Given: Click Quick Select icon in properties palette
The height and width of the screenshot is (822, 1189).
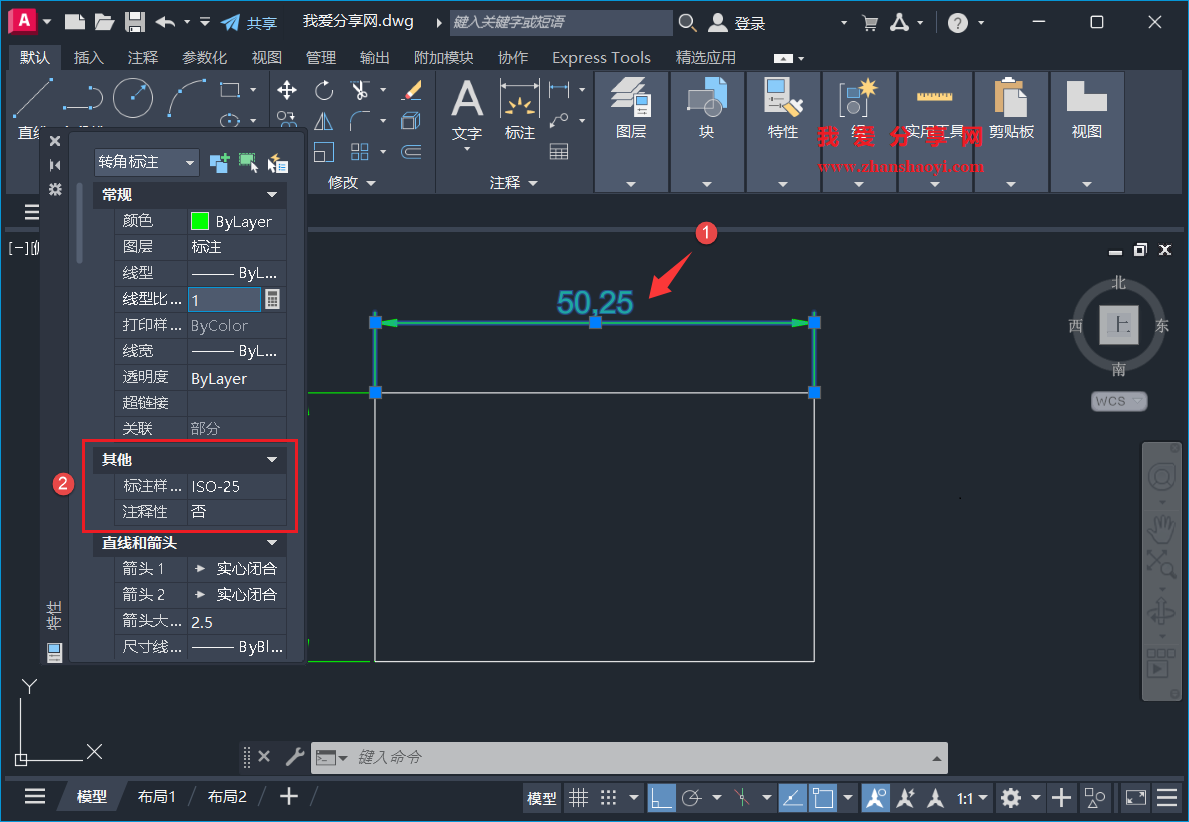Looking at the screenshot, I should [x=278, y=162].
